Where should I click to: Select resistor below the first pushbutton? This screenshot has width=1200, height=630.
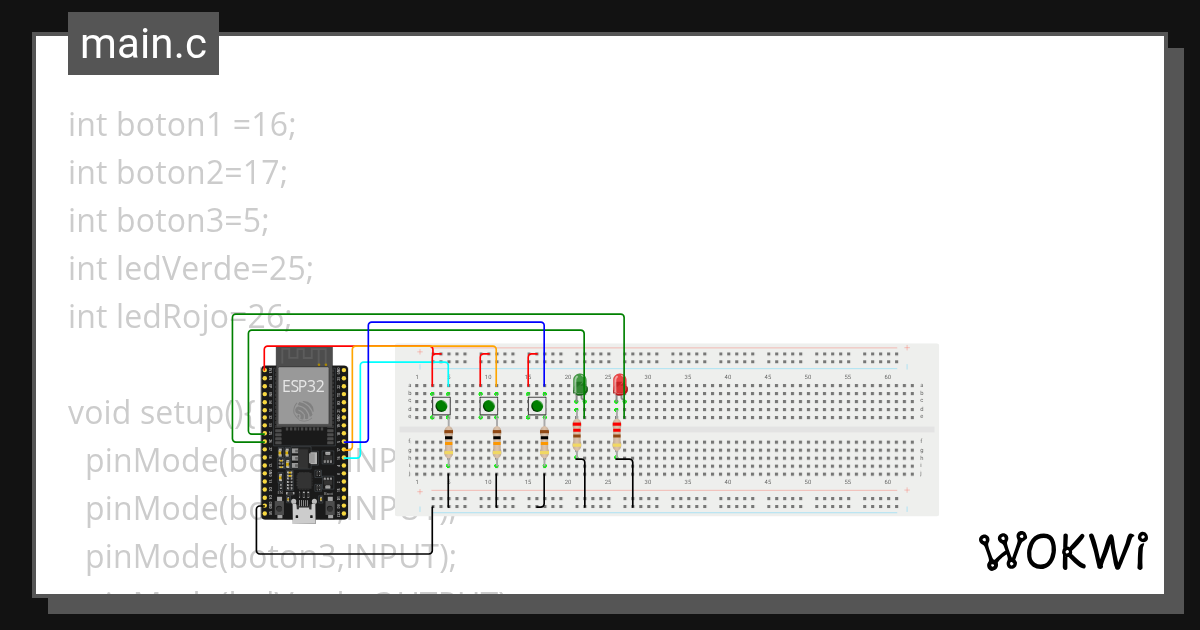(448, 439)
